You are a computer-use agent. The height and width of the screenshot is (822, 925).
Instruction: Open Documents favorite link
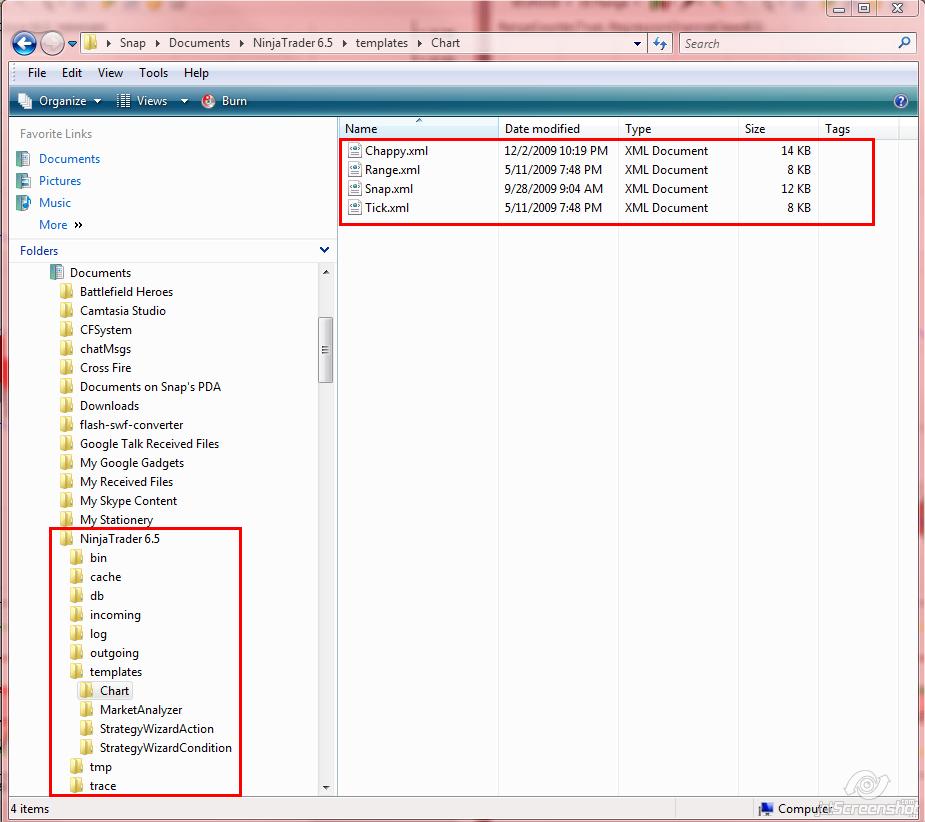(69, 159)
